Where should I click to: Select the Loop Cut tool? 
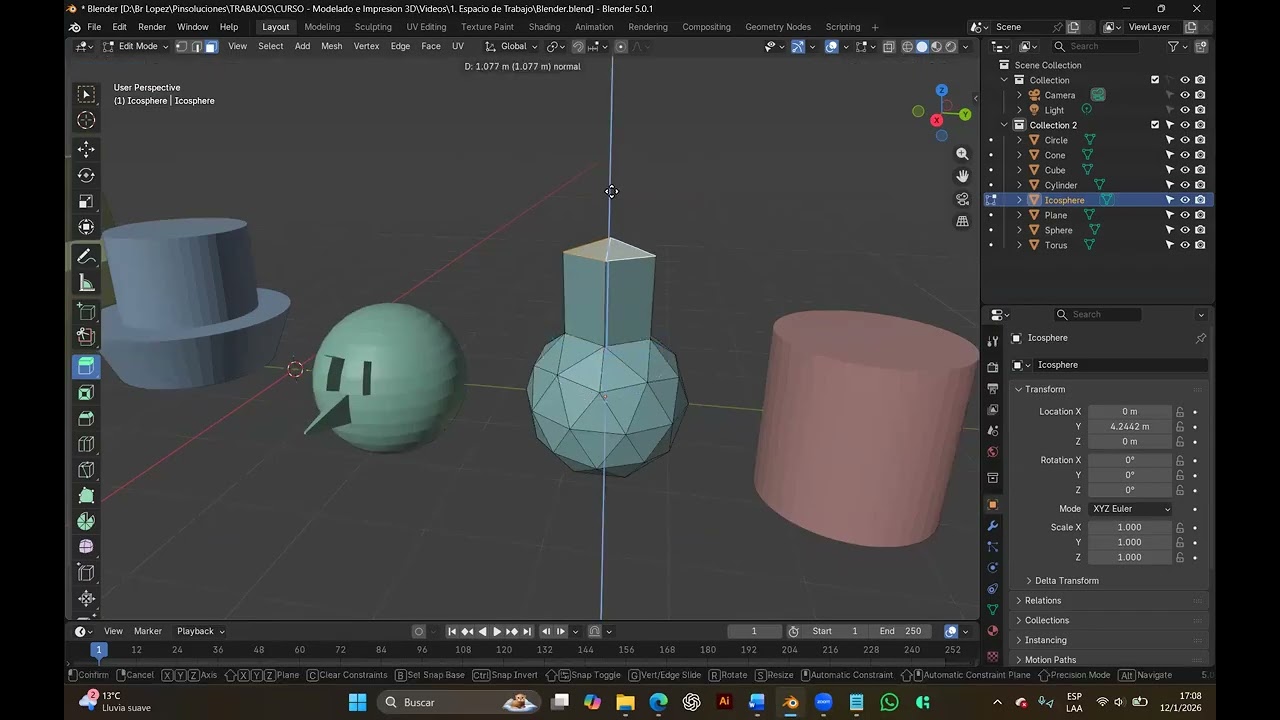86,444
